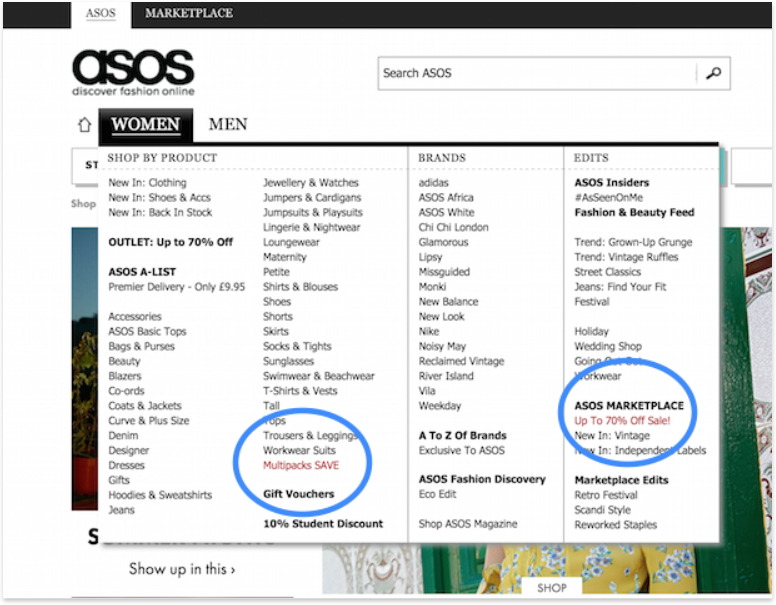The width and height of the screenshot is (776, 605).
Task: Open New In: Back In Stock
Action: (x=160, y=212)
